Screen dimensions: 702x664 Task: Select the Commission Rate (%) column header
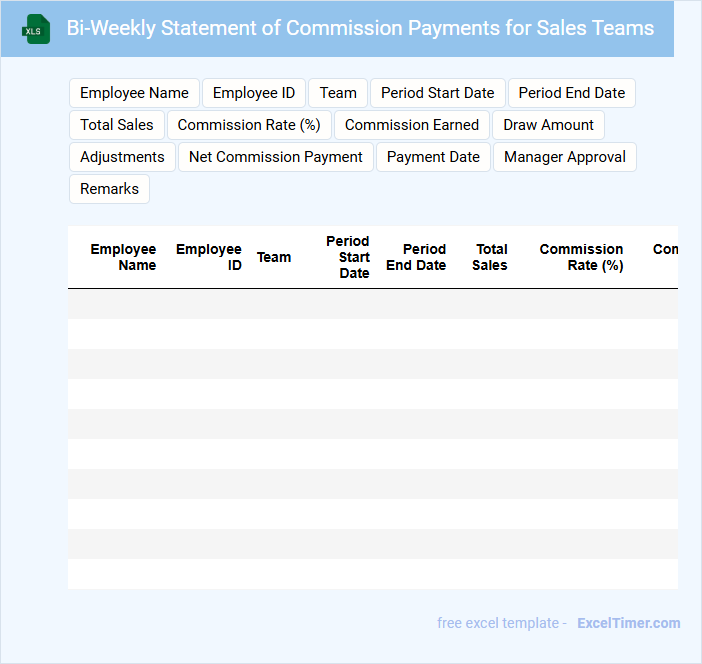coord(581,257)
